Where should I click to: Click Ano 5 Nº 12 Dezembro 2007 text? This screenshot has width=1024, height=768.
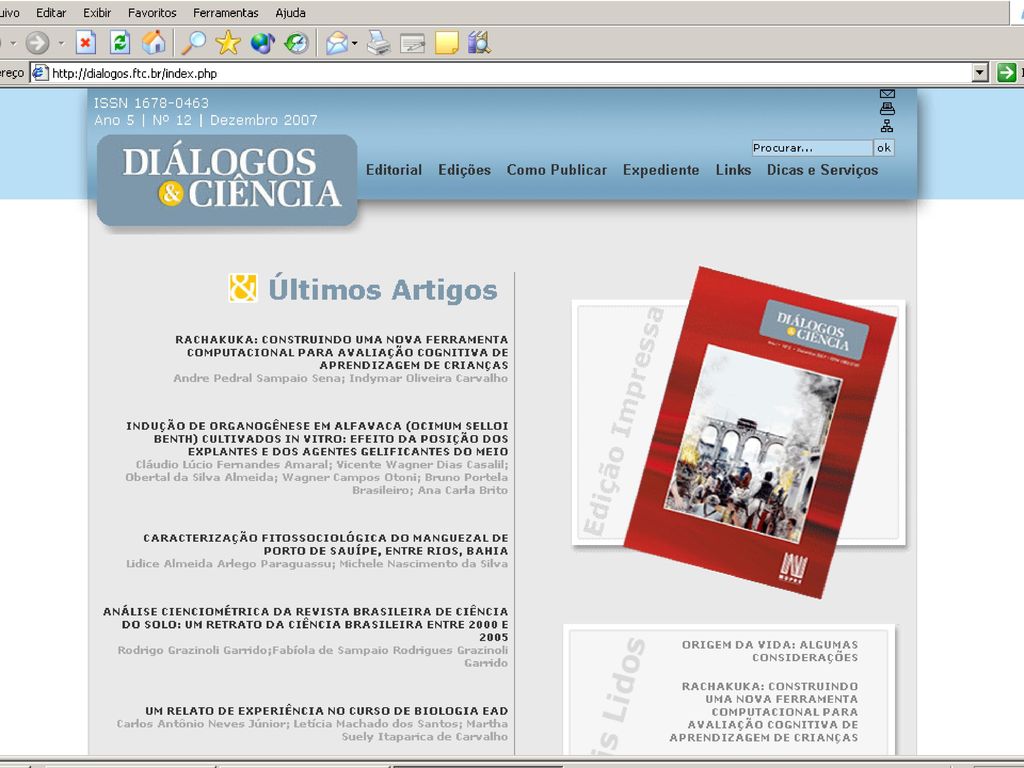[x=206, y=120]
